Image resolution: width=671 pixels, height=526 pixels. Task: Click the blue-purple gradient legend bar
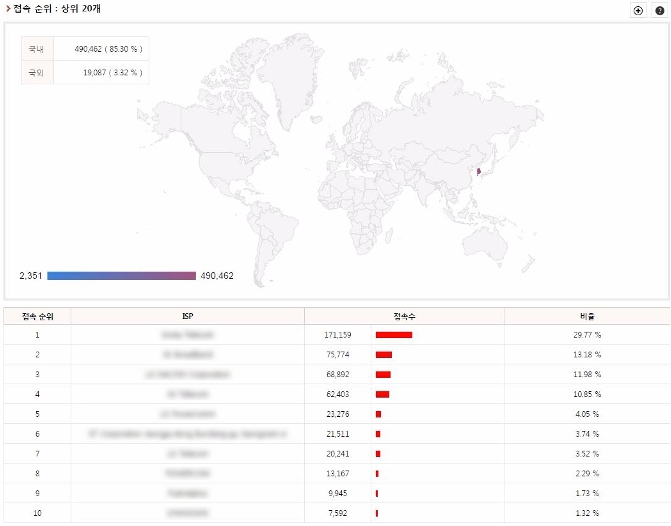pos(121,275)
